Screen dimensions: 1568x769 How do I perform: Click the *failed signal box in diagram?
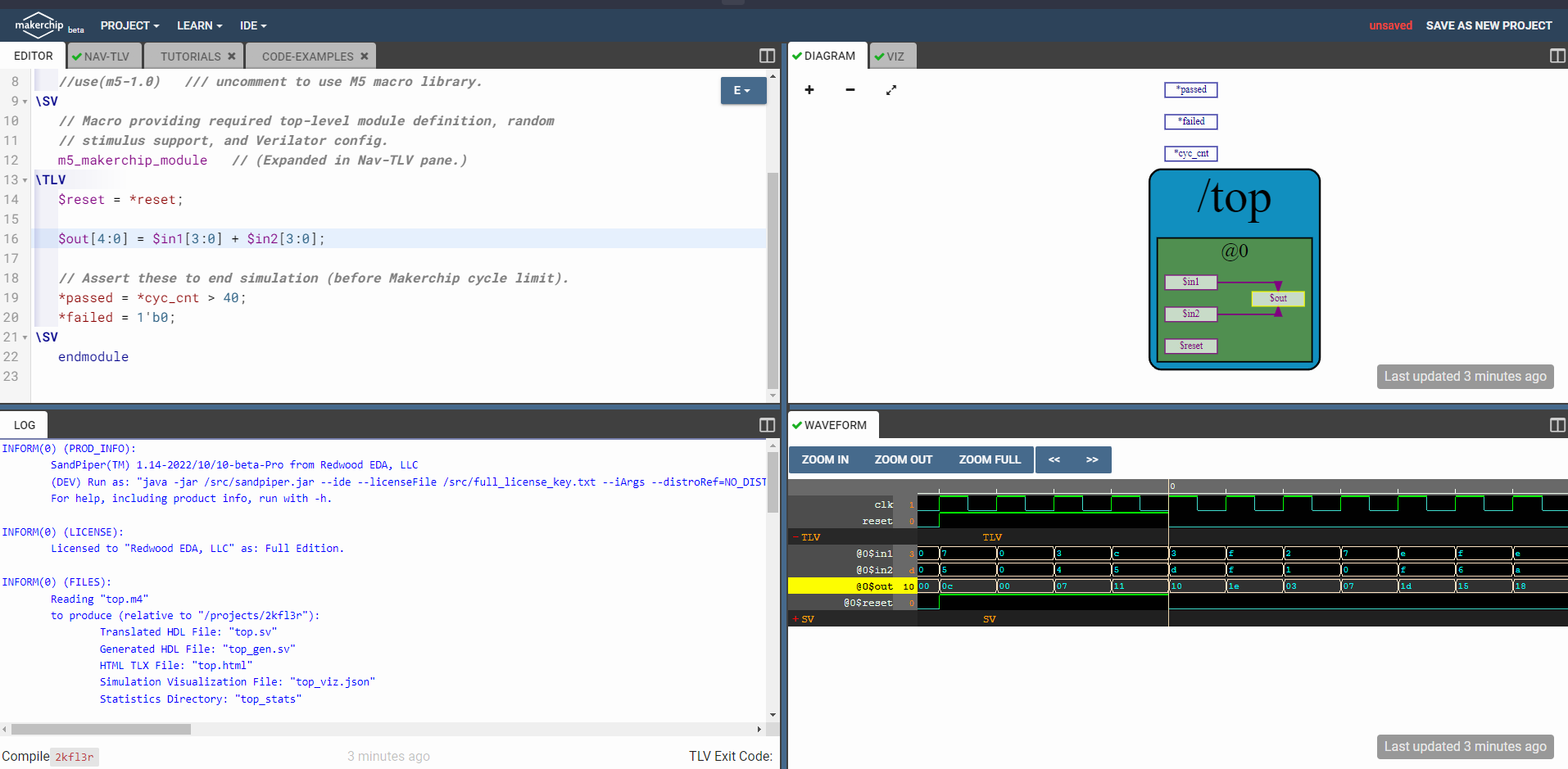click(1191, 122)
